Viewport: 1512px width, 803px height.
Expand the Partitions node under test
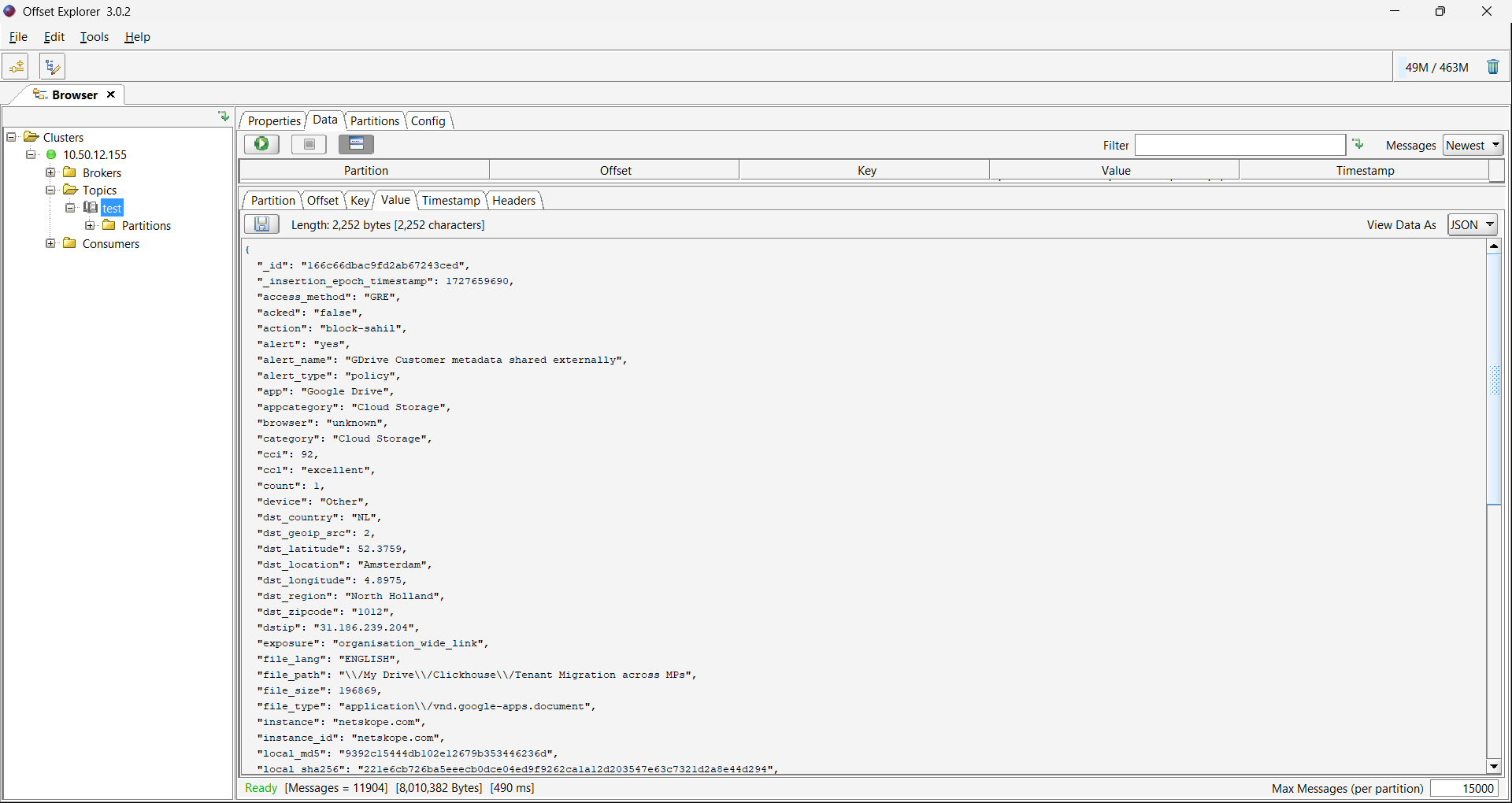[90, 225]
